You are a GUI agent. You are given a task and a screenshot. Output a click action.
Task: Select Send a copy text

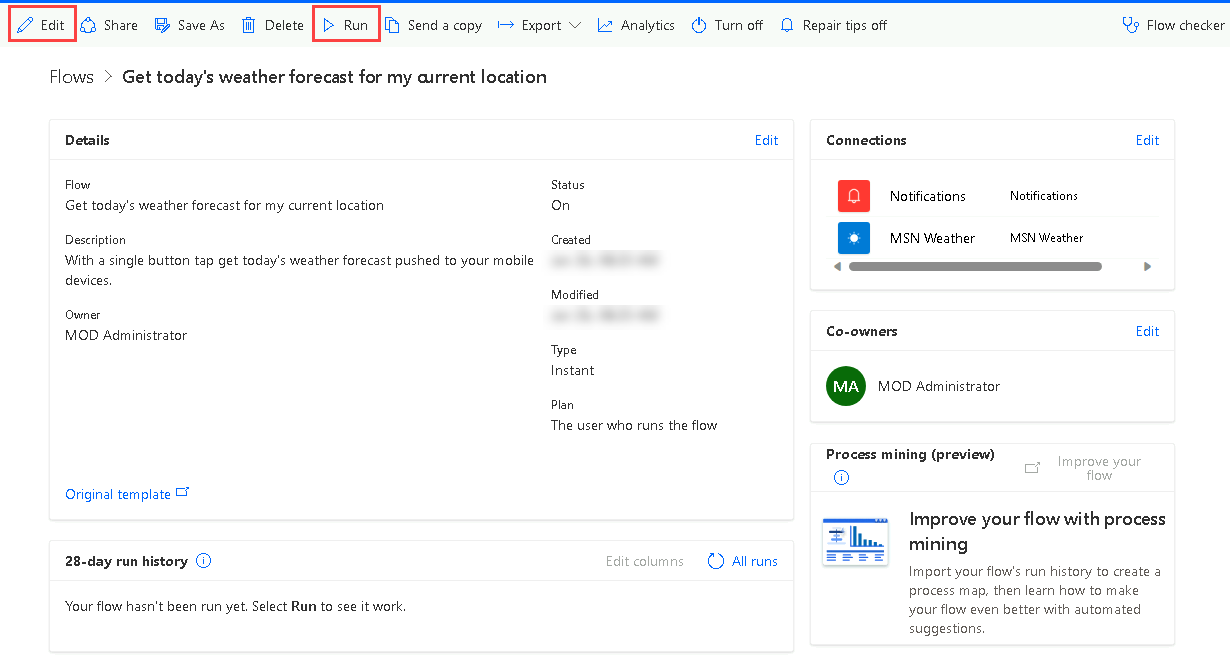click(445, 25)
